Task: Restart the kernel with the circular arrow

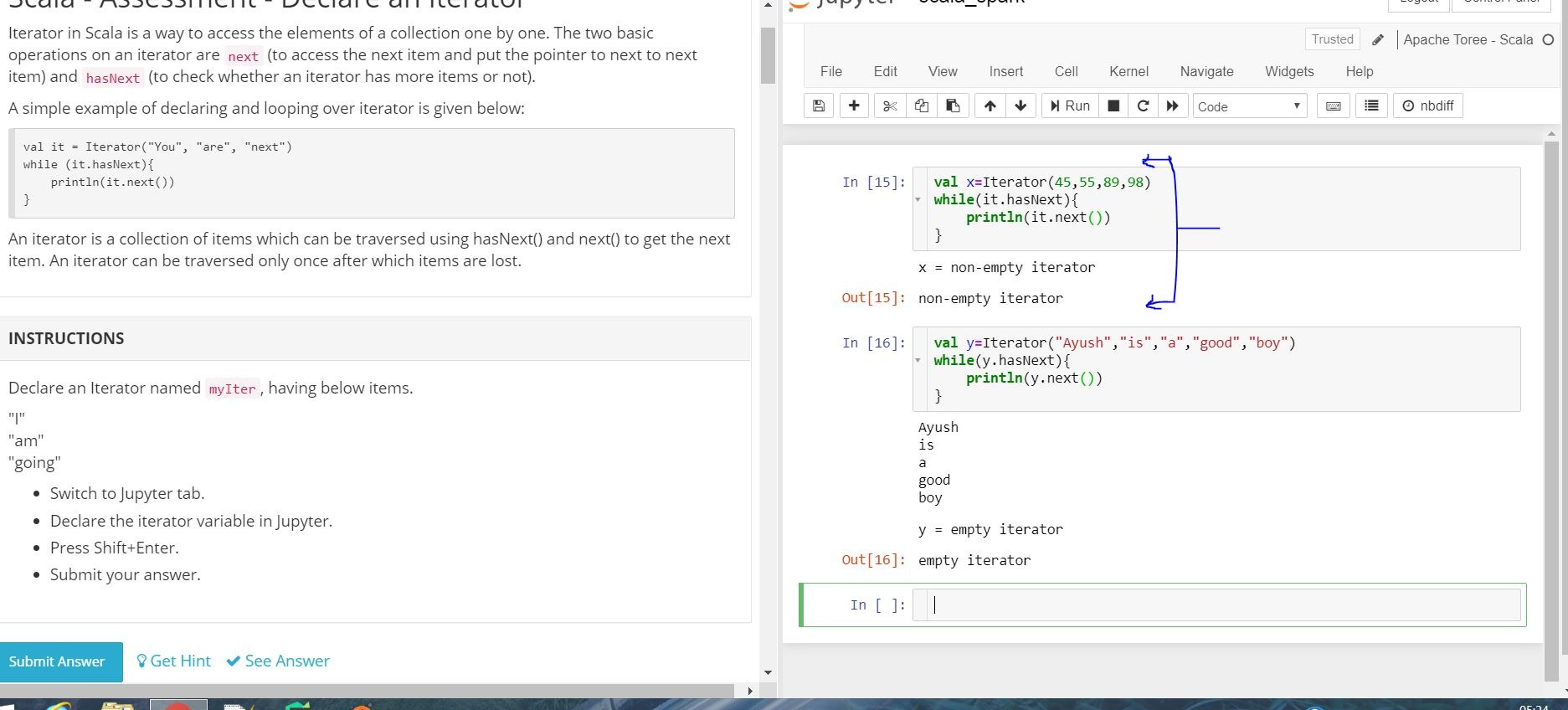Action: pos(1143,105)
